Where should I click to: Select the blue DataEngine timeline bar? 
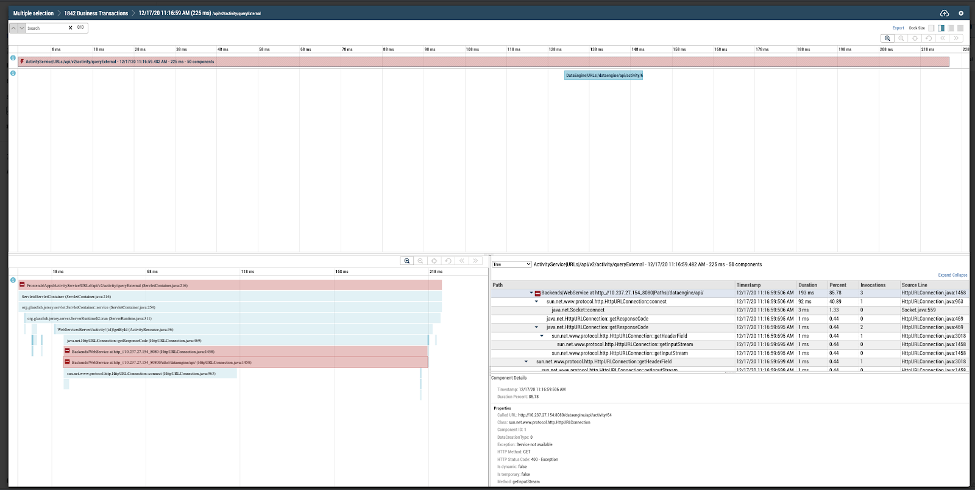click(604, 75)
